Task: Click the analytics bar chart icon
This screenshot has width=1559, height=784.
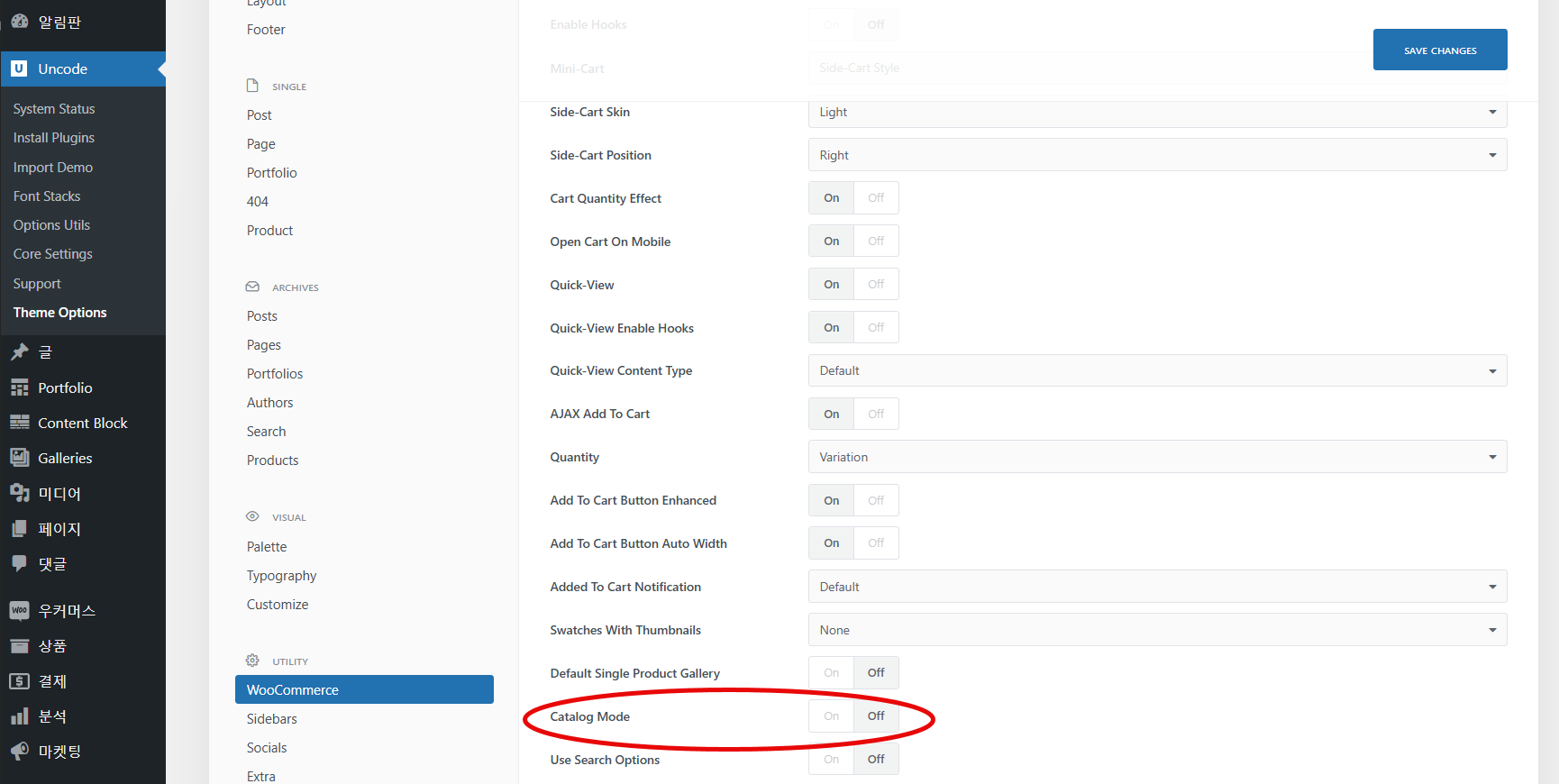Action: [x=20, y=716]
